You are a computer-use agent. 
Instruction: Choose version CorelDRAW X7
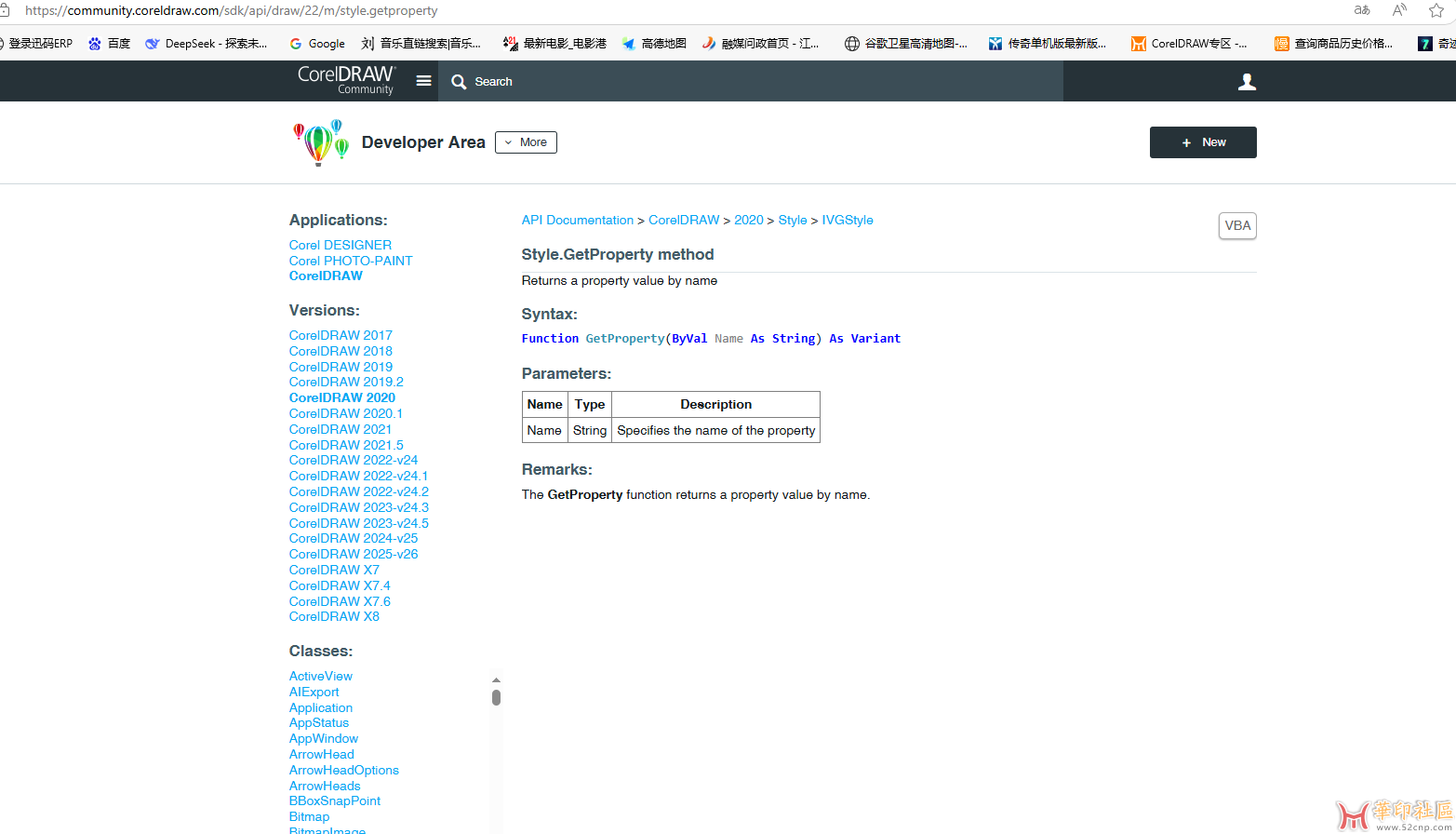334,570
